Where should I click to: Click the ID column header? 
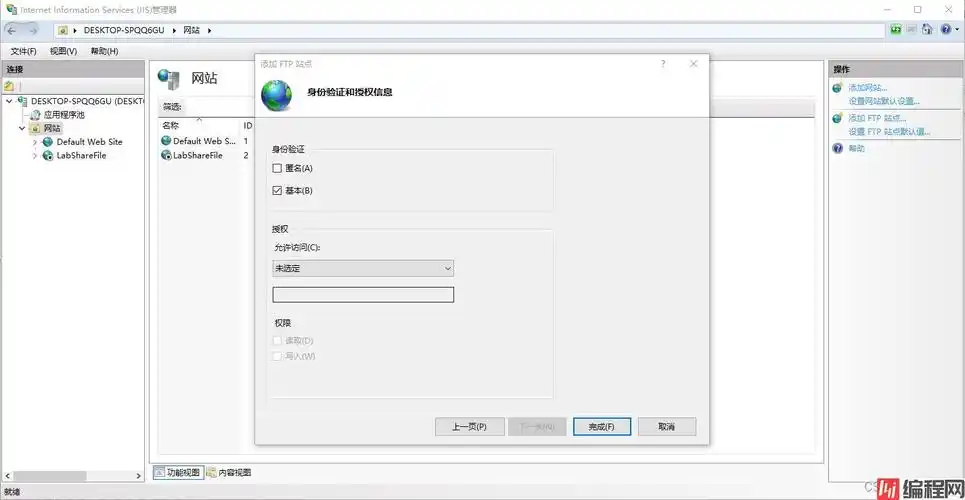(x=248, y=126)
